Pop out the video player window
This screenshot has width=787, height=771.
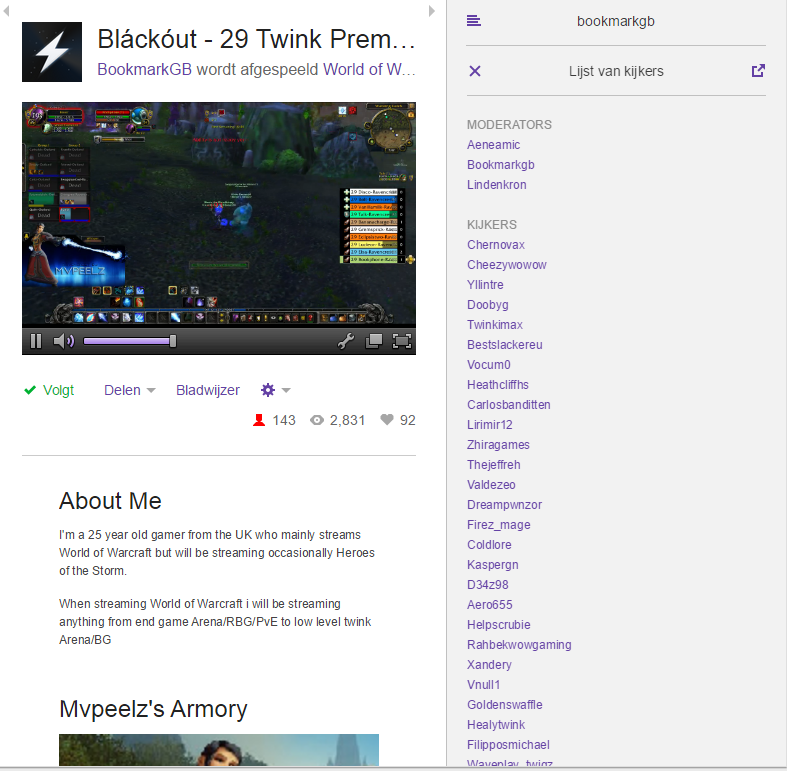click(373, 341)
